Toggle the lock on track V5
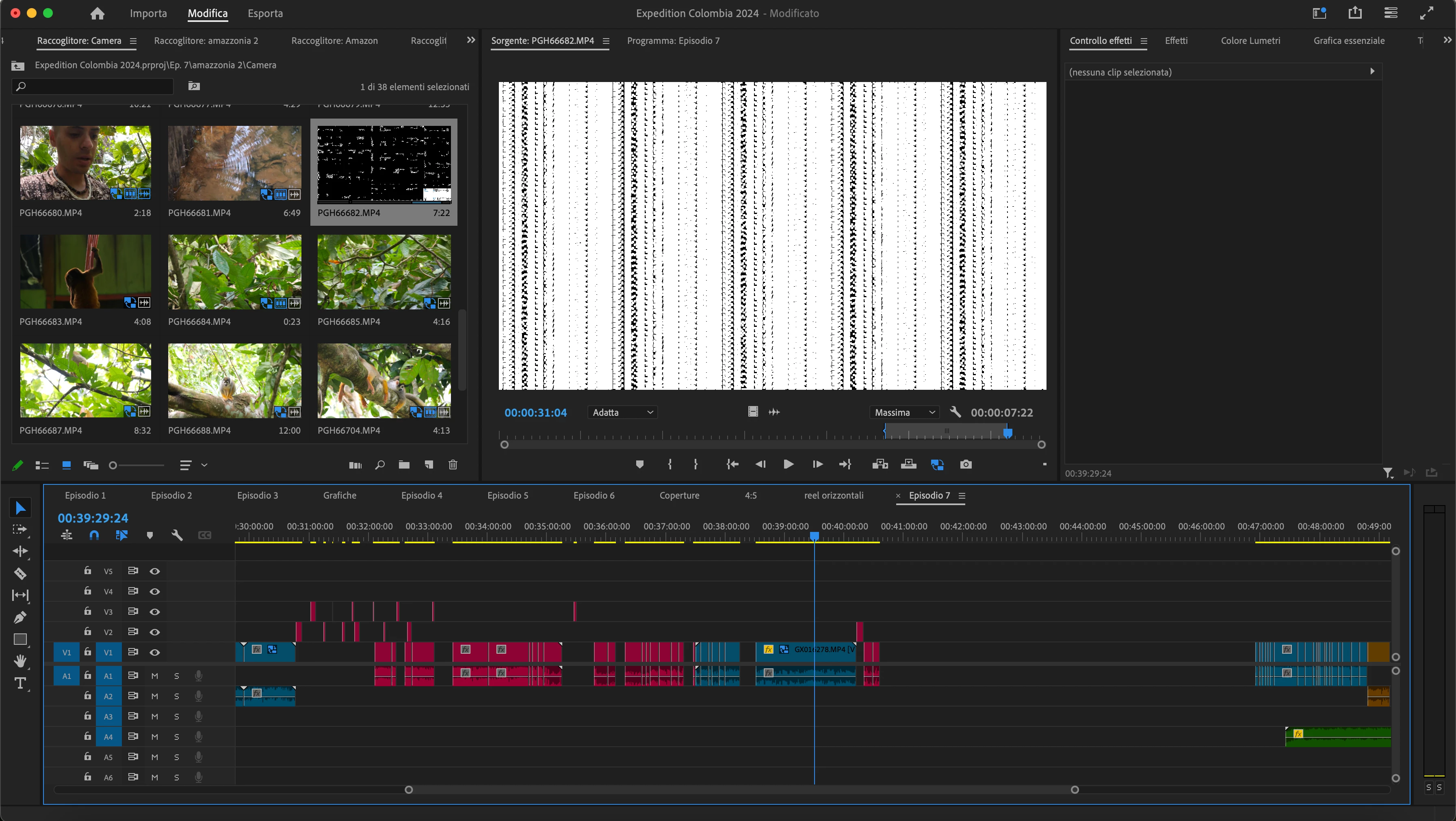 click(88, 571)
